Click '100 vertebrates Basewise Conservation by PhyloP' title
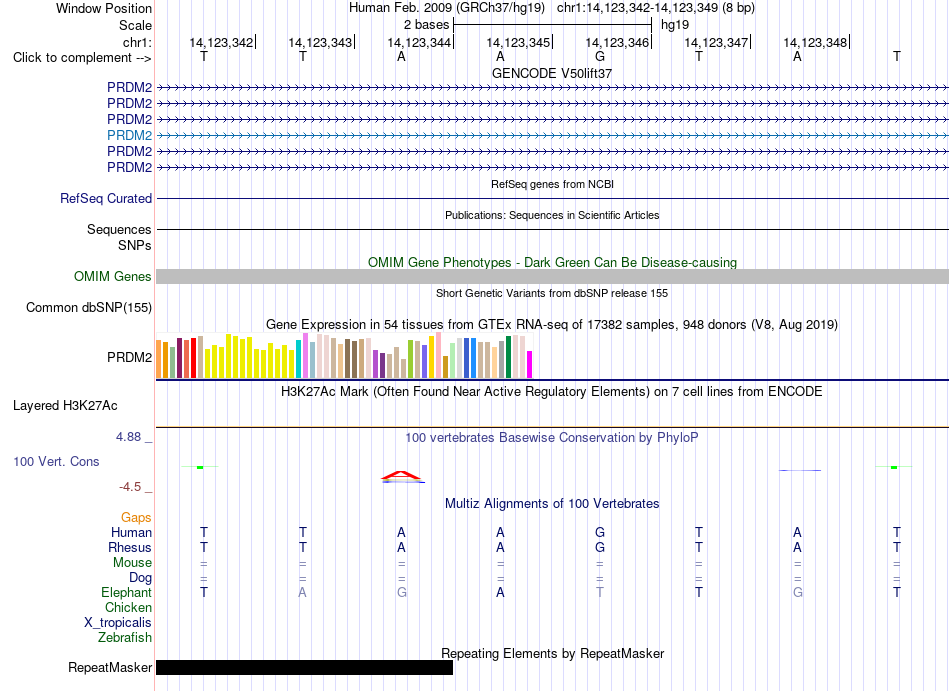The width and height of the screenshot is (950, 691). 552,437
